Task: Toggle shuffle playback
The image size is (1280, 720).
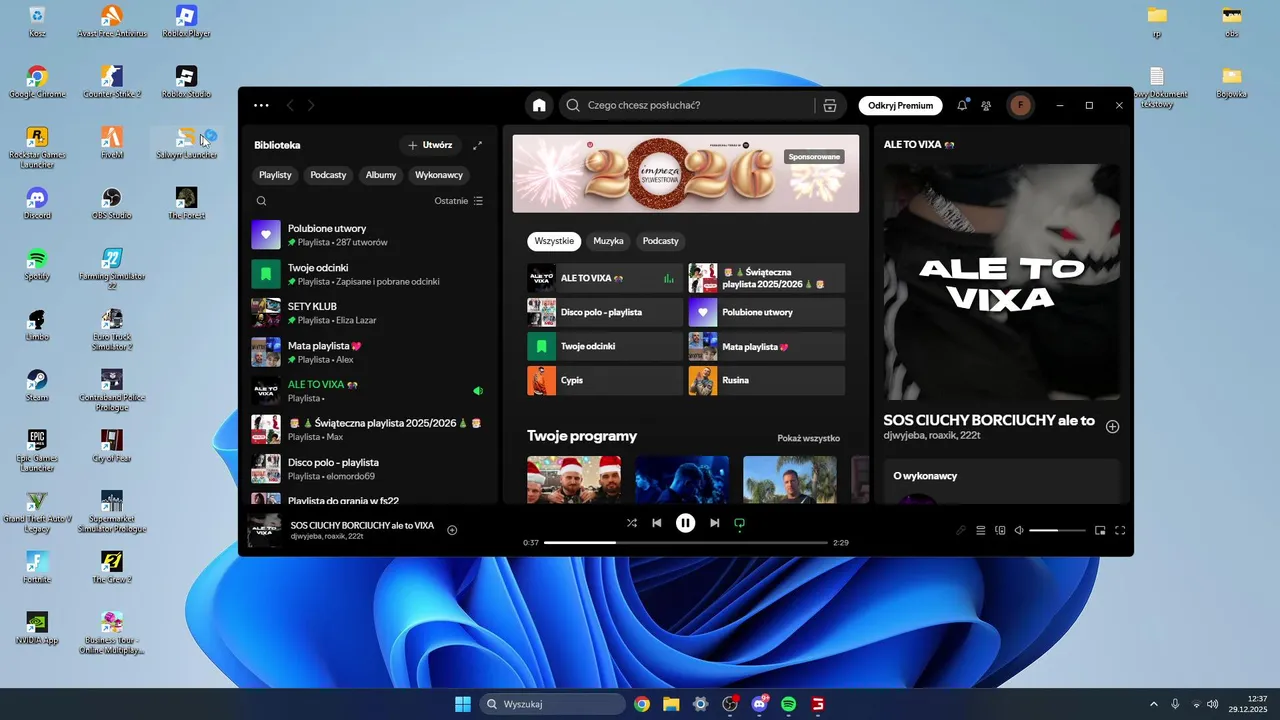Action: [x=632, y=523]
